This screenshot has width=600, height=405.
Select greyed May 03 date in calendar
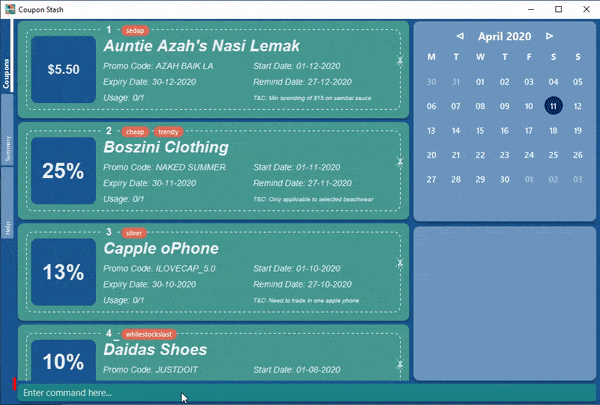(578, 179)
